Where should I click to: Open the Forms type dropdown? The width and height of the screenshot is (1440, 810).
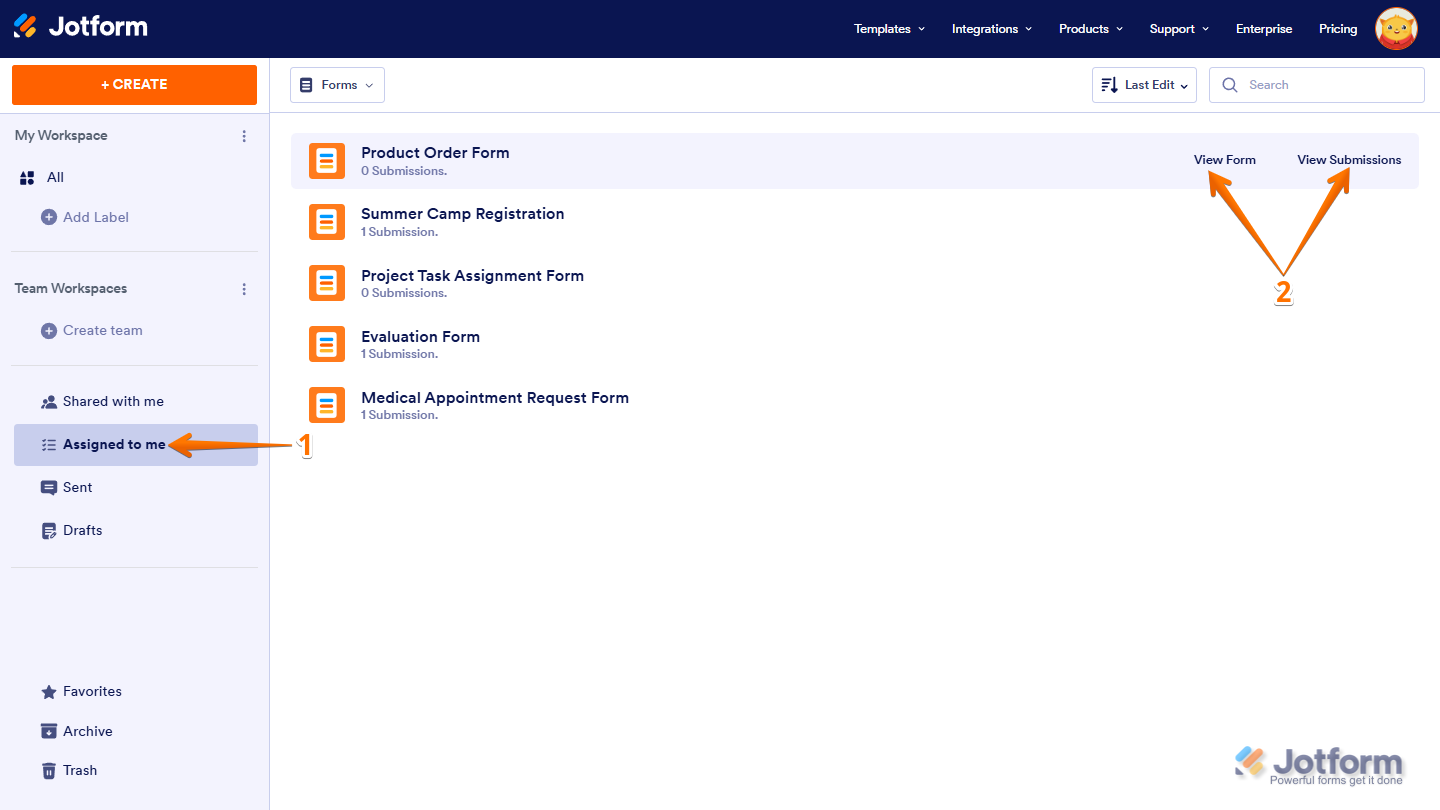tap(337, 84)
